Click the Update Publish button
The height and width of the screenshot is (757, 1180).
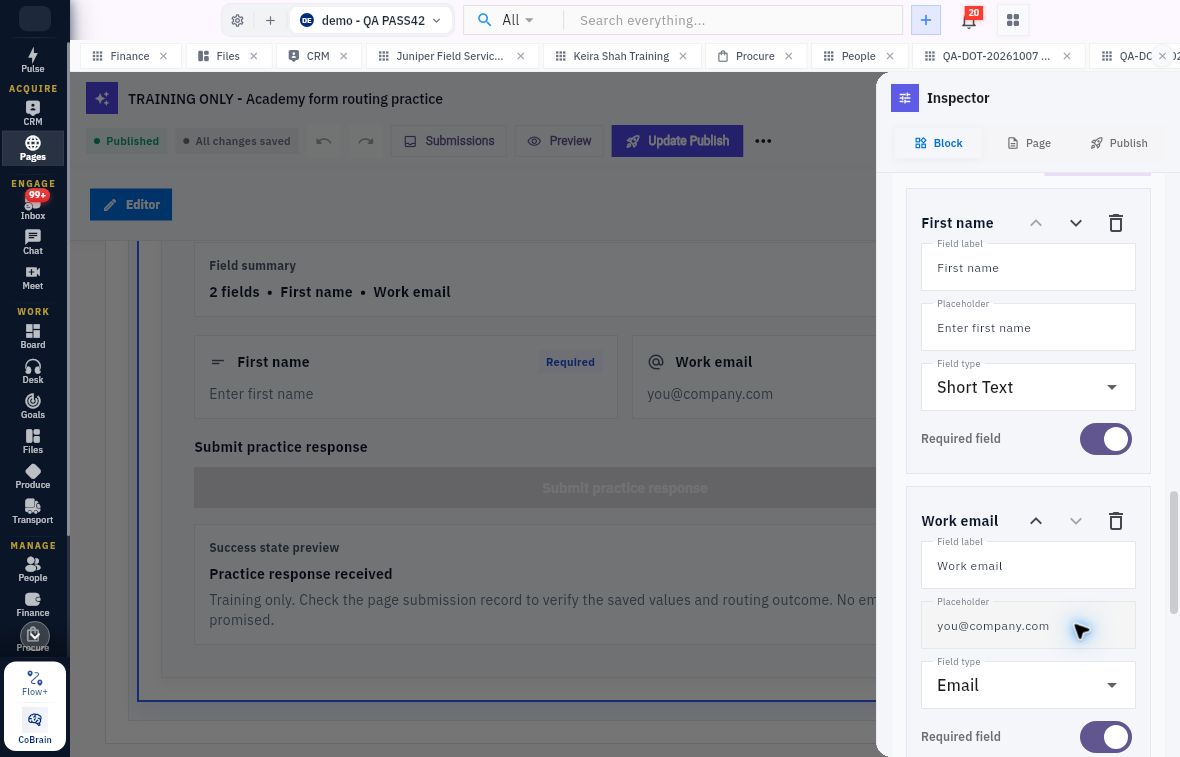[x=677, y=141]
